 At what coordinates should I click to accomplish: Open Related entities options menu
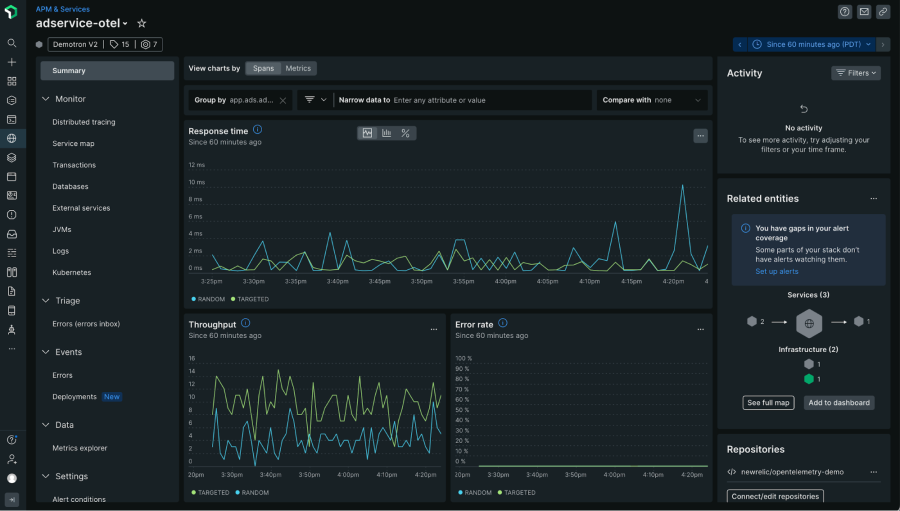coord(874,199)
